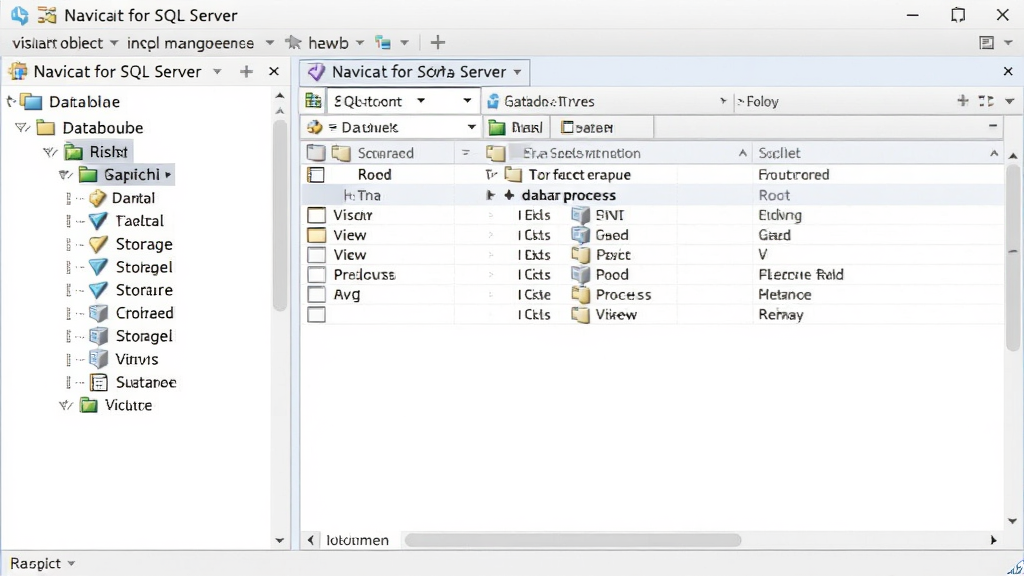Toggle the Avg row checkbox
The image size is (1024, 576).
pos(316,295)
